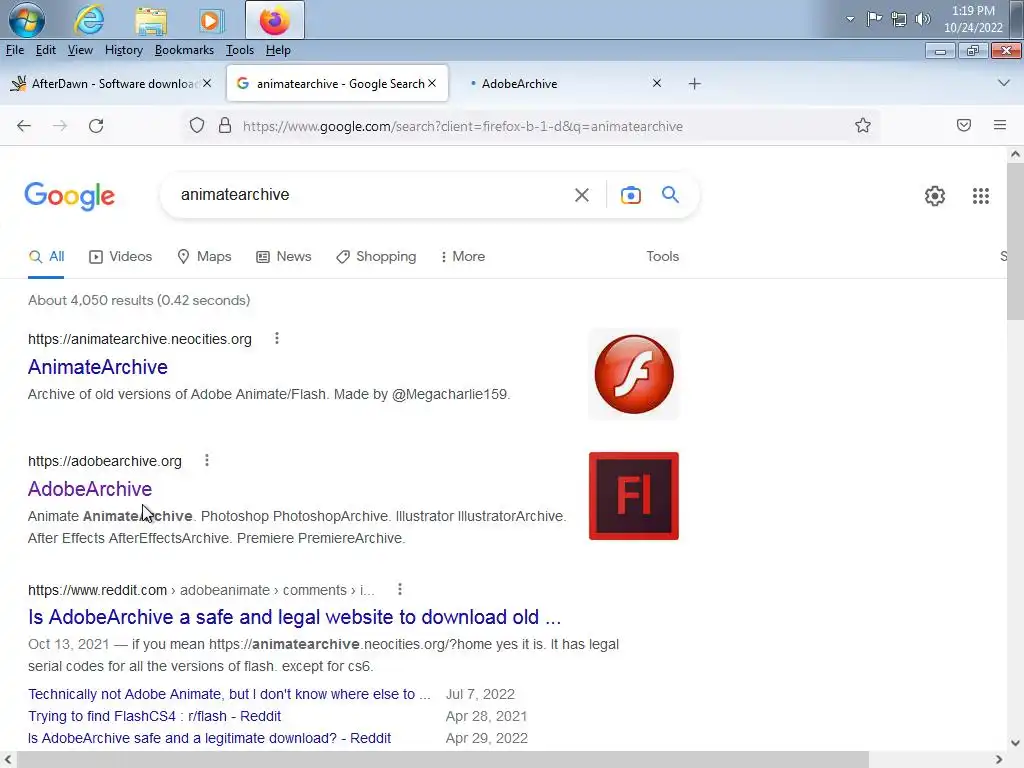Save page to Pocket icon
The width and height of the screenshot is (1024, 768).
coord(964,125)
